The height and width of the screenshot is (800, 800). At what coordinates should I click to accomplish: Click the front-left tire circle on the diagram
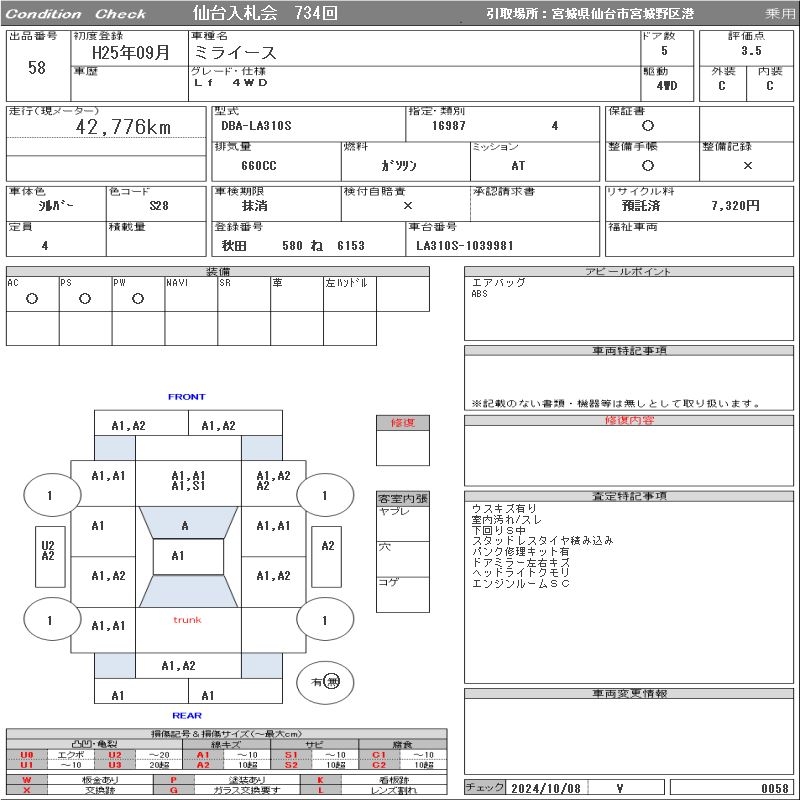click(50, 495)
